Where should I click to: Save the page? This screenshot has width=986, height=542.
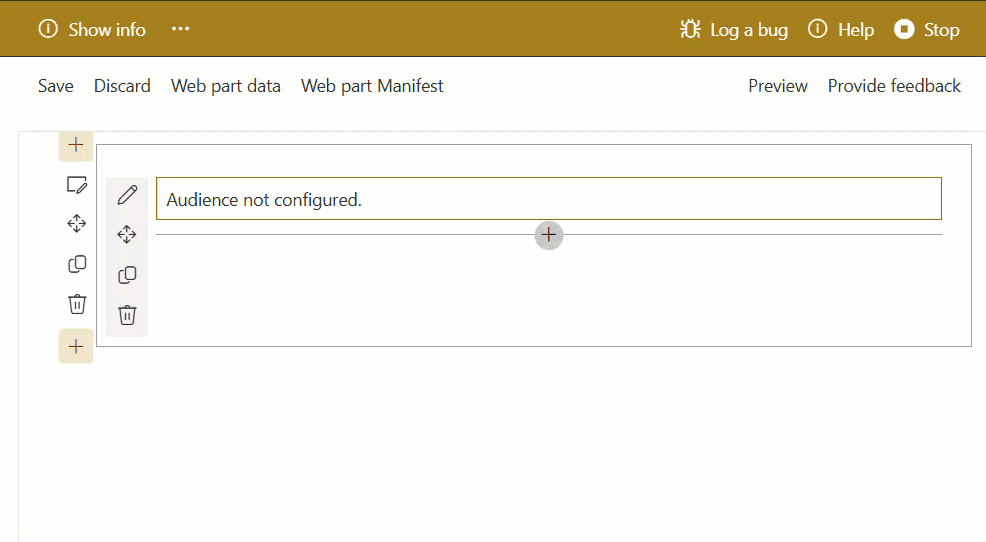[55, 86]
